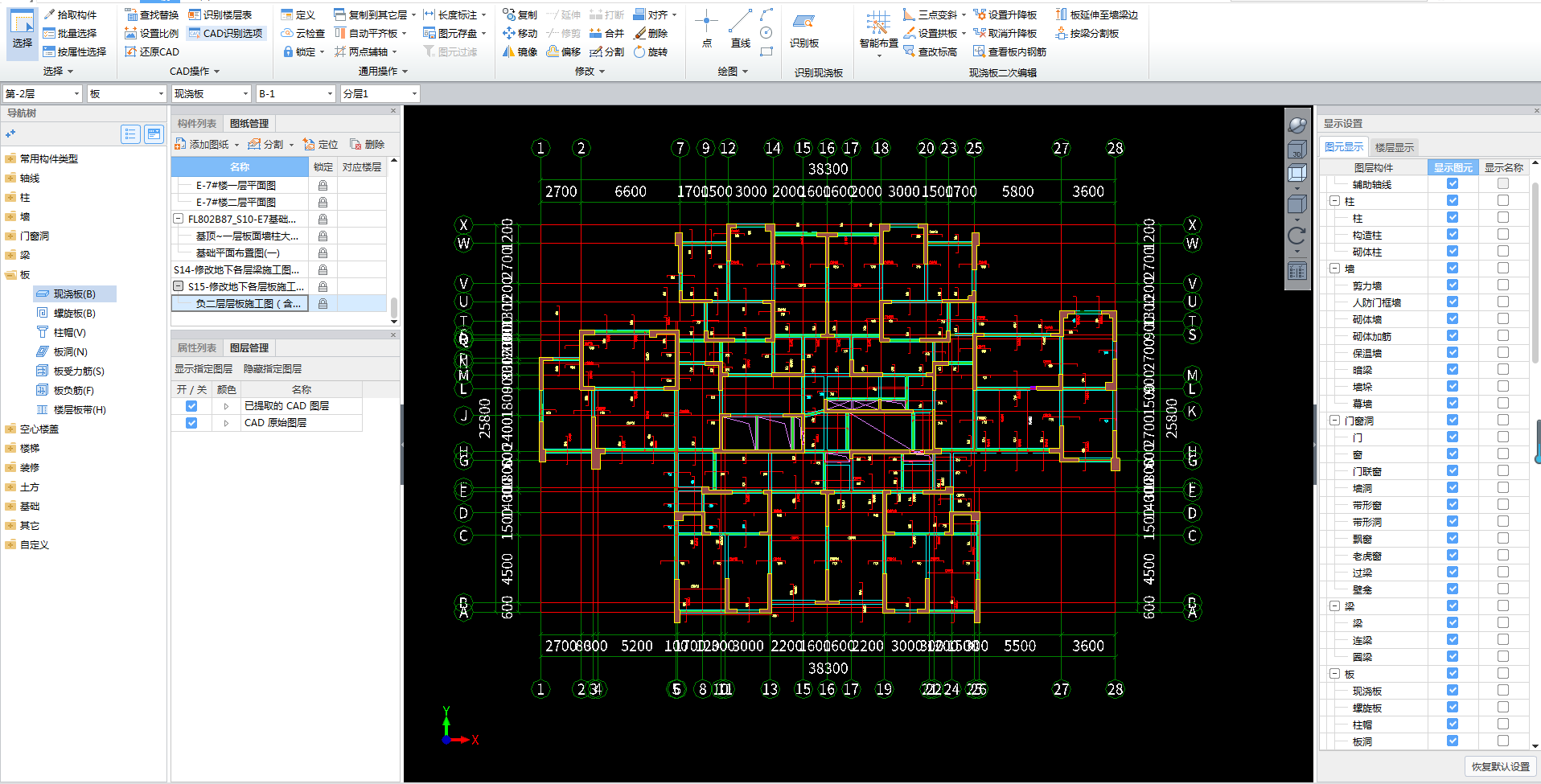The height and width of the screenshot is (784, 1541).
Task: Toggle 显示图元 for 连梁
Action: pos(1453,639)
